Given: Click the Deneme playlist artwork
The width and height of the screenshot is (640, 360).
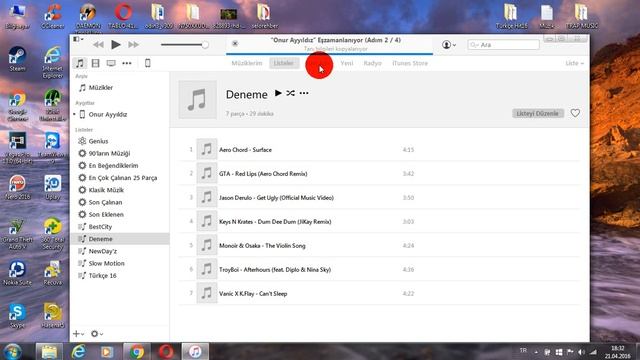Looking at the screenshot, I should click(x=198, y=100).
